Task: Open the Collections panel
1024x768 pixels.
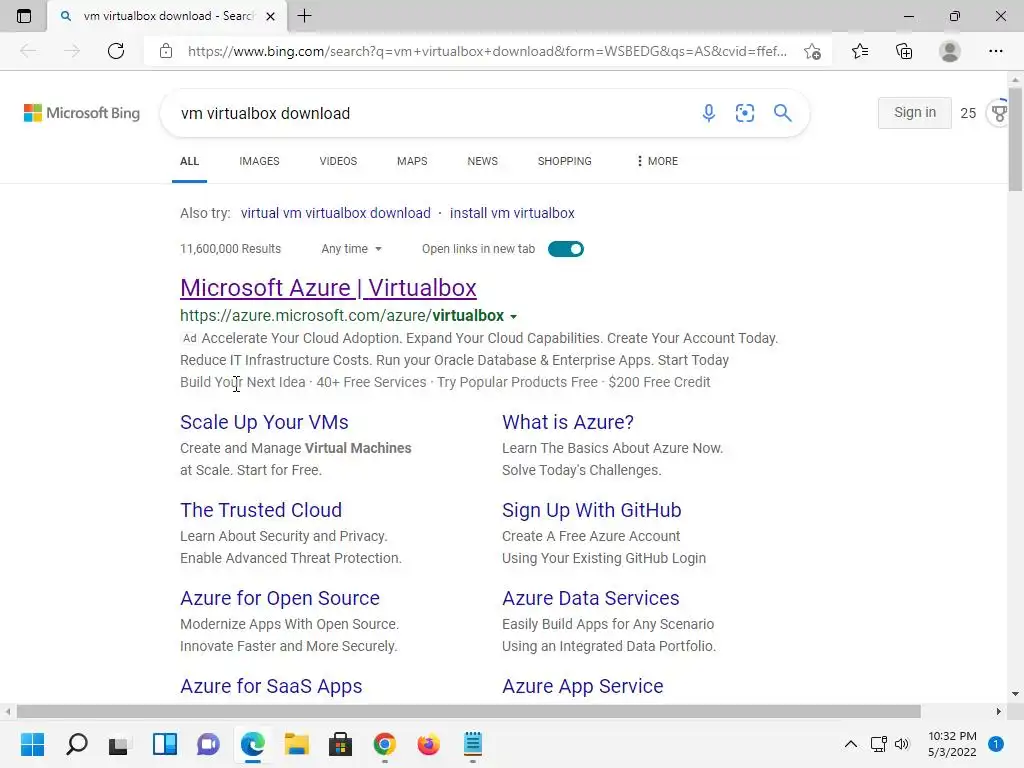Action: point(904,51)
